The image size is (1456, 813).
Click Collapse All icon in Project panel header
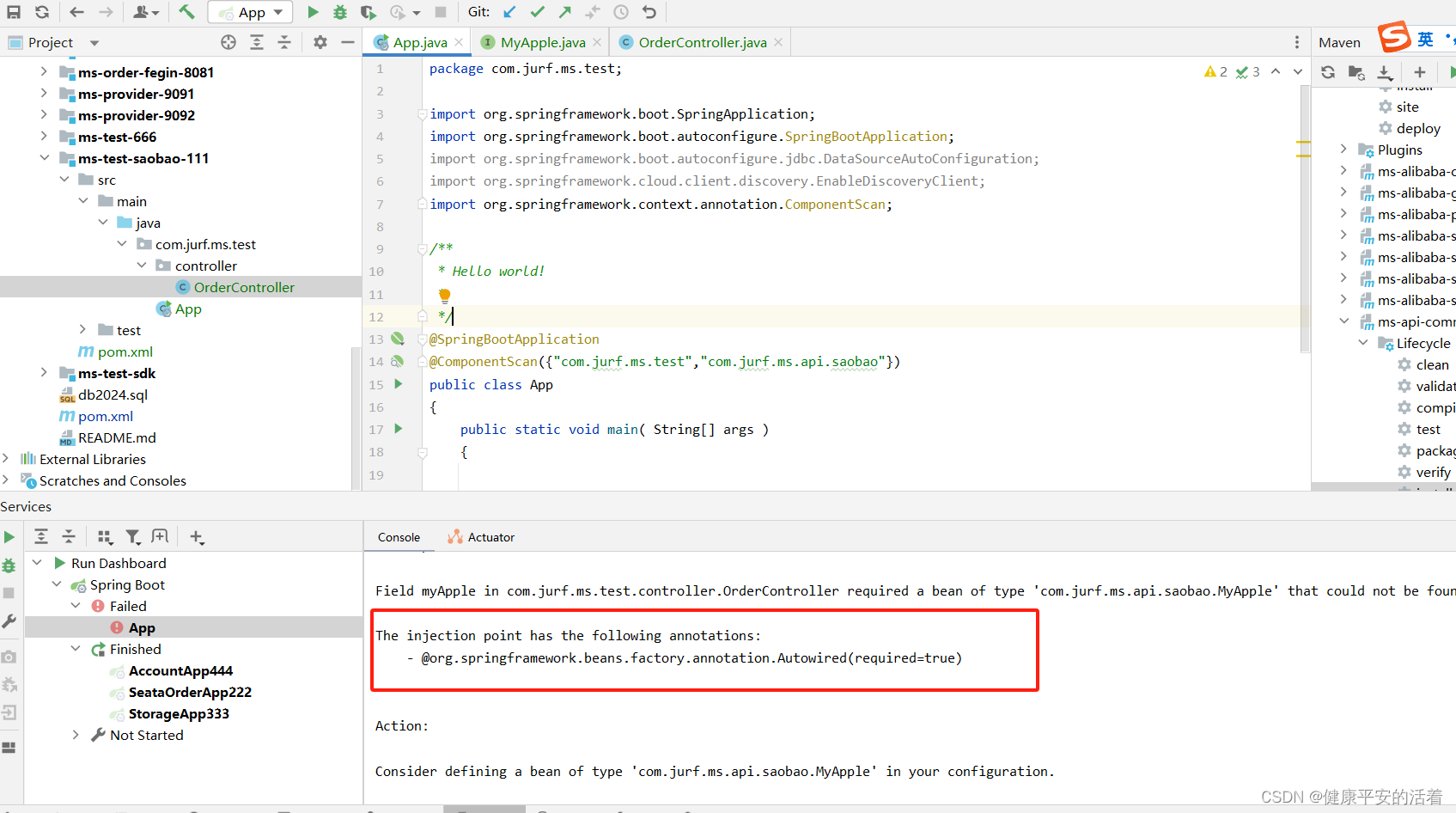point(284,42)
